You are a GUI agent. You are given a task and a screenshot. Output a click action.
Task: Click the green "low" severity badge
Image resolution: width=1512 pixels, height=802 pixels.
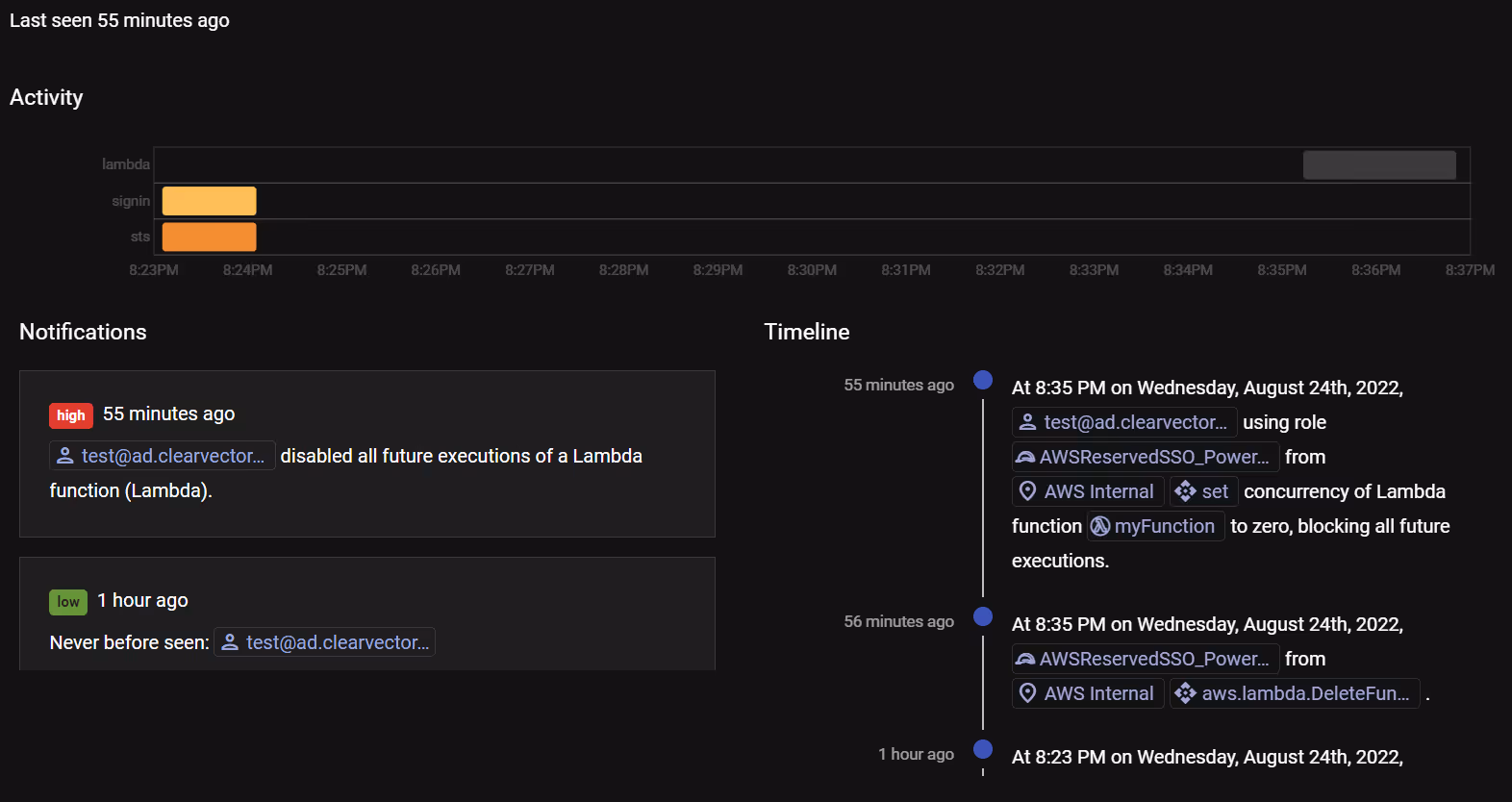(68, 602)
